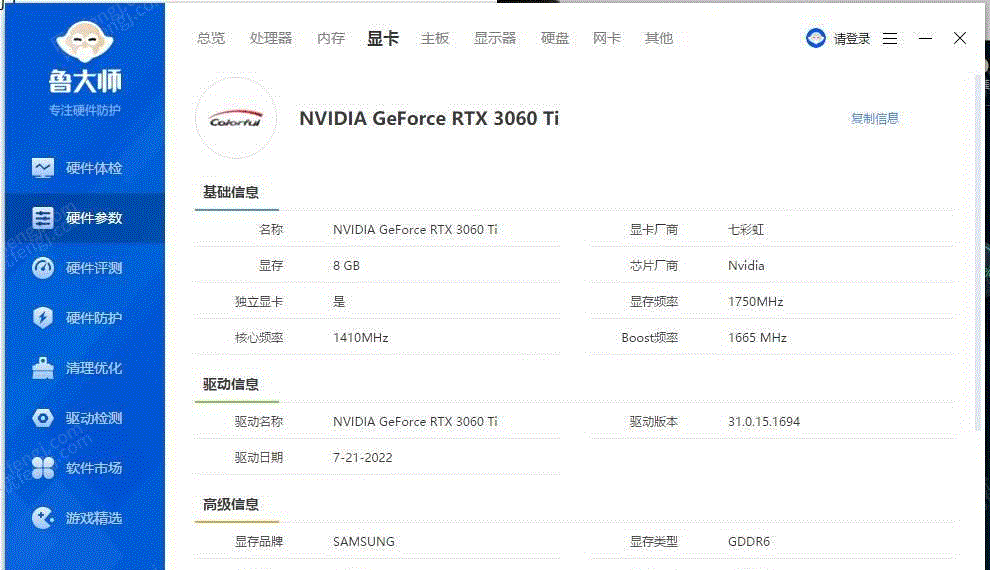Click the 显卡厂商 value 七彩虹
990x570 pixels.
click(746, 230)
